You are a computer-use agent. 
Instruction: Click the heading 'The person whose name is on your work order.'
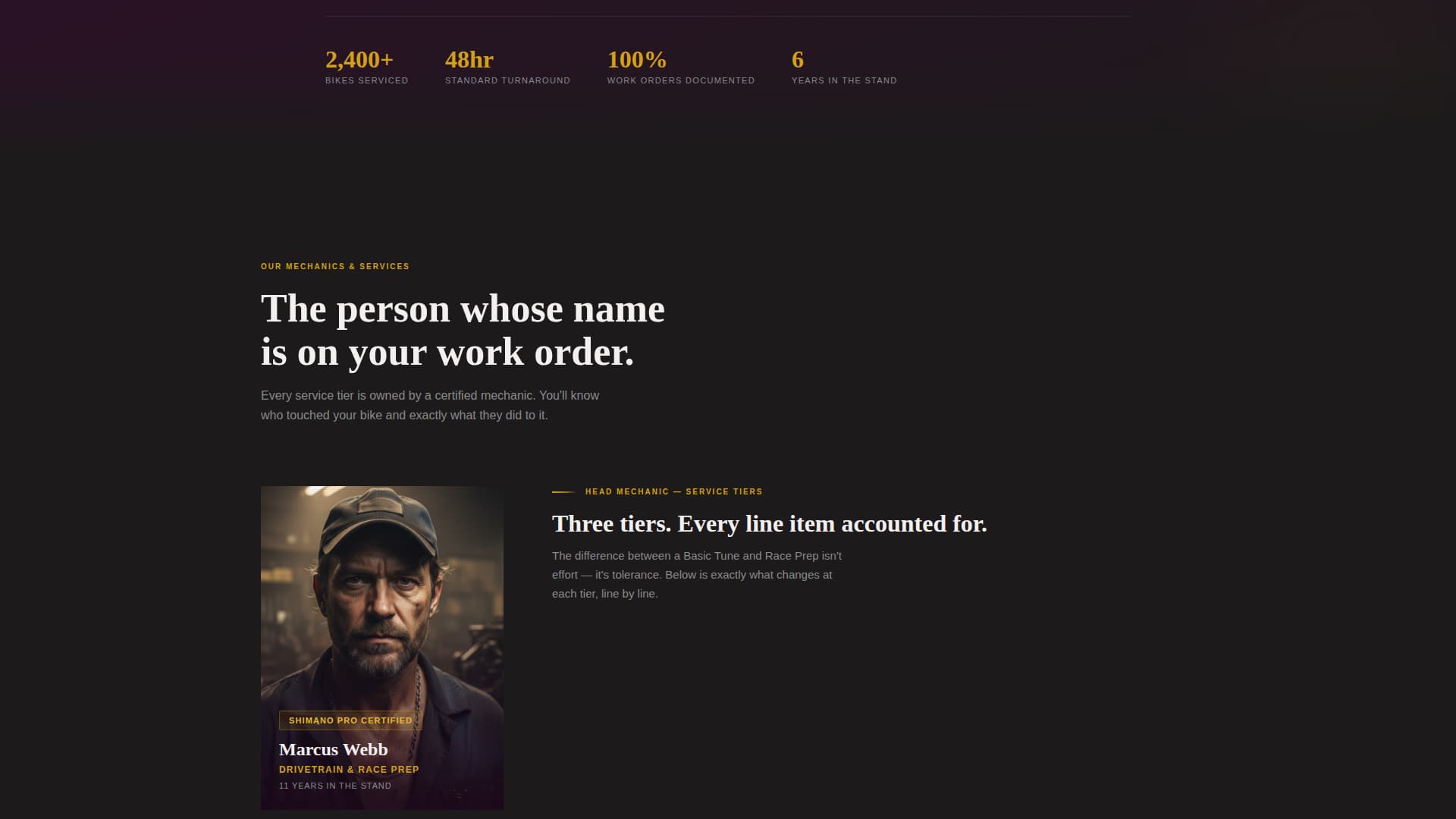pyautogui.click(x=463, y=331)
